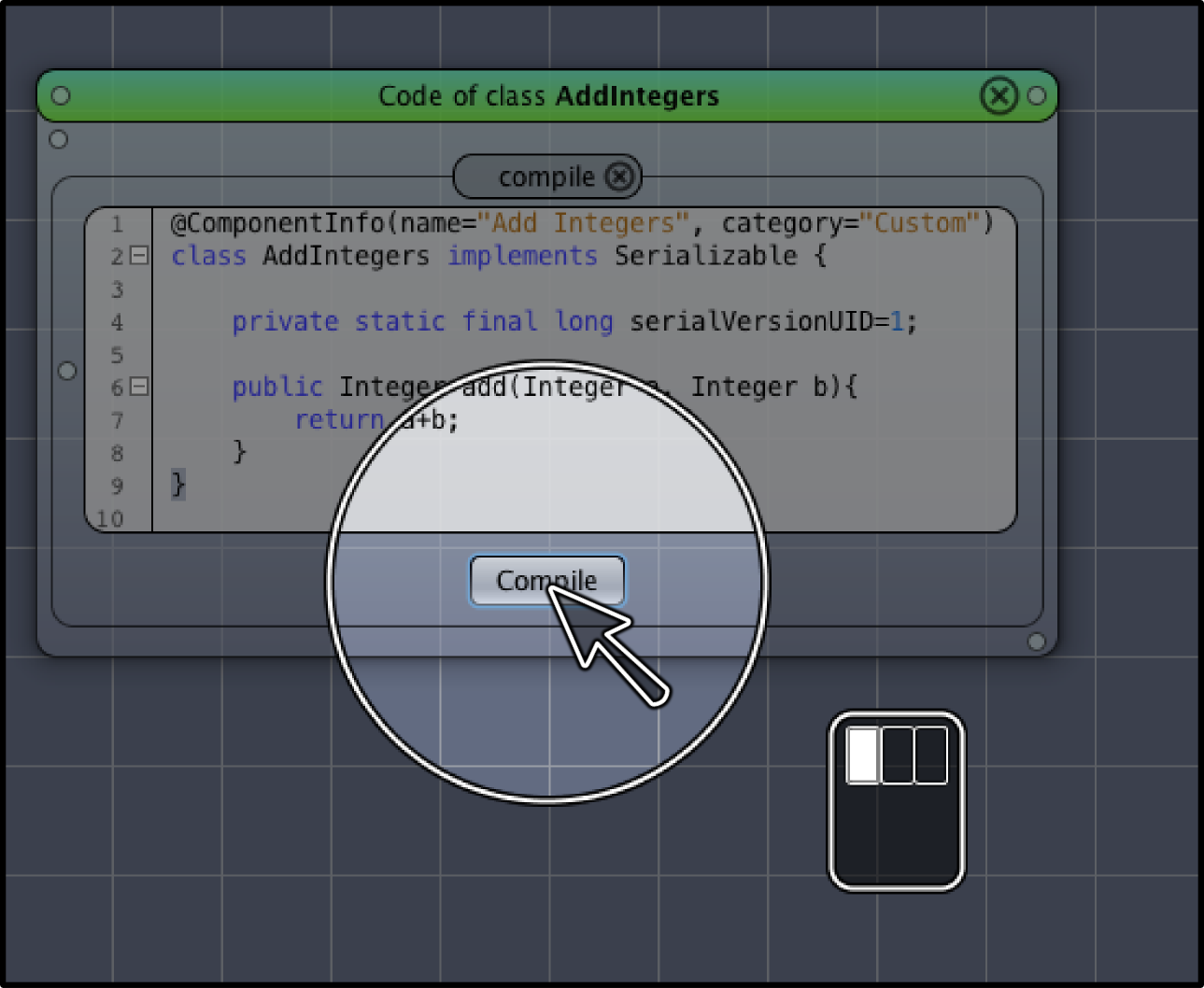
Task: Click the right dark segment in the minimap widget
Action: 931,755
